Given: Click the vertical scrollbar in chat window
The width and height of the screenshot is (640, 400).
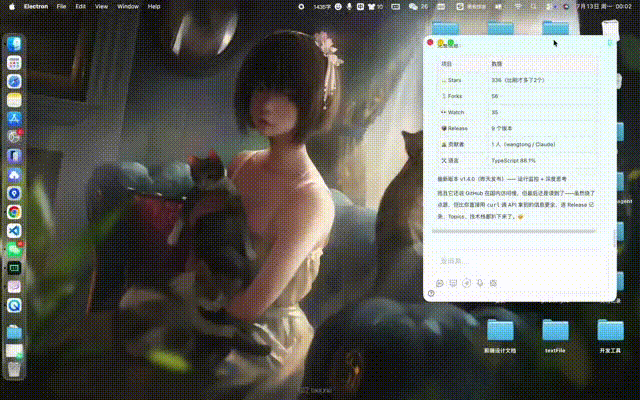Looking at the screenshot, I should [x=615, y=239].
